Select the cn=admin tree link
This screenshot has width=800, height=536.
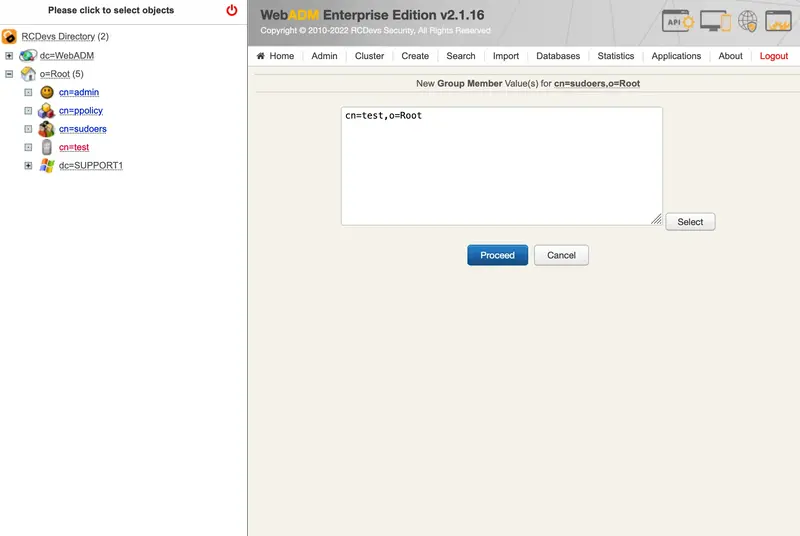pos(79,92)
